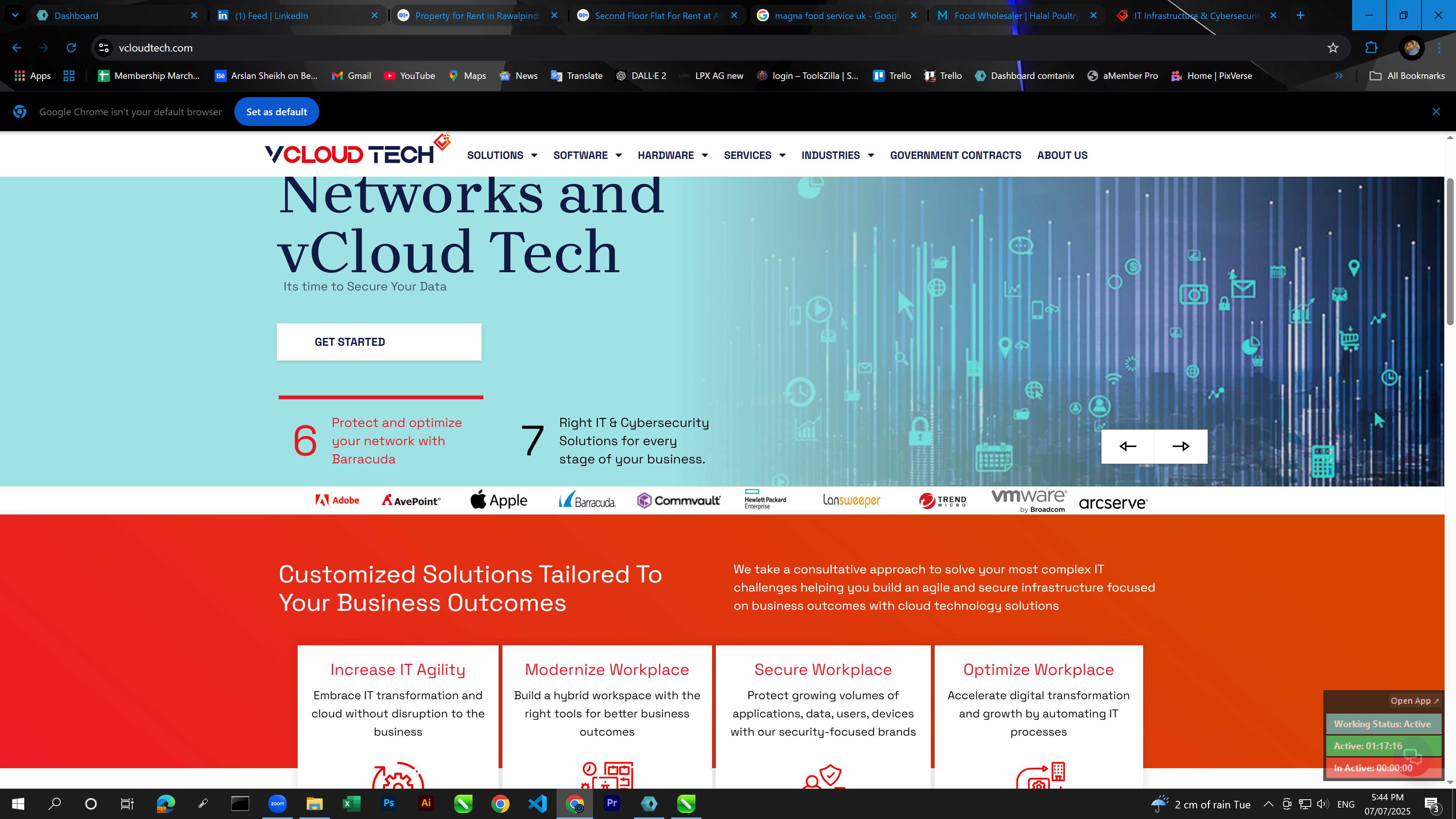Screen dimensions: 1456x819
Task: Click the Trend Micro partner logo
Action: pos(943,501)
